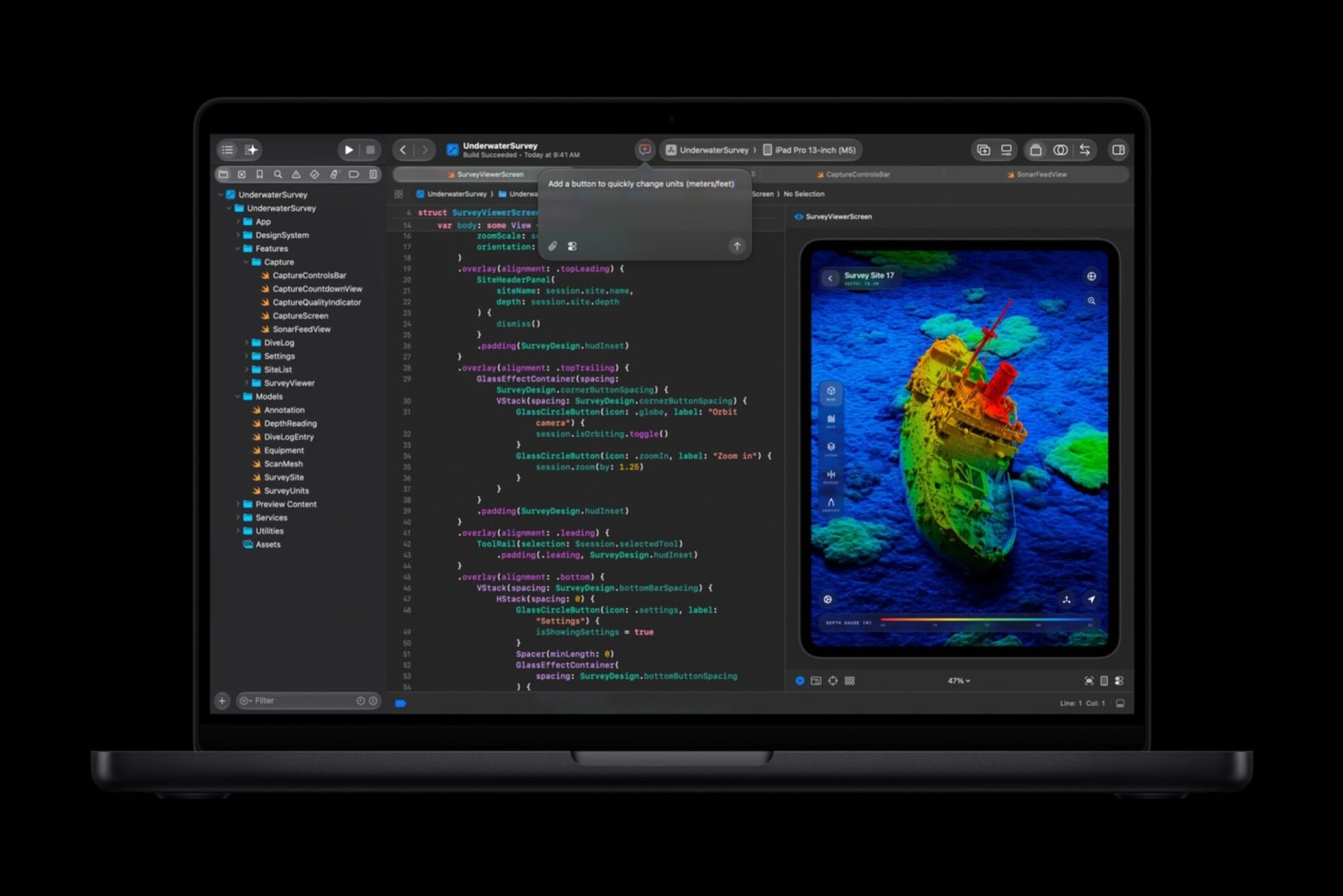The height and width of the screenshot is (896, 1343).
Task: Collapse the Capture folder
Action: pyautogui.click(x=247, y=262)
